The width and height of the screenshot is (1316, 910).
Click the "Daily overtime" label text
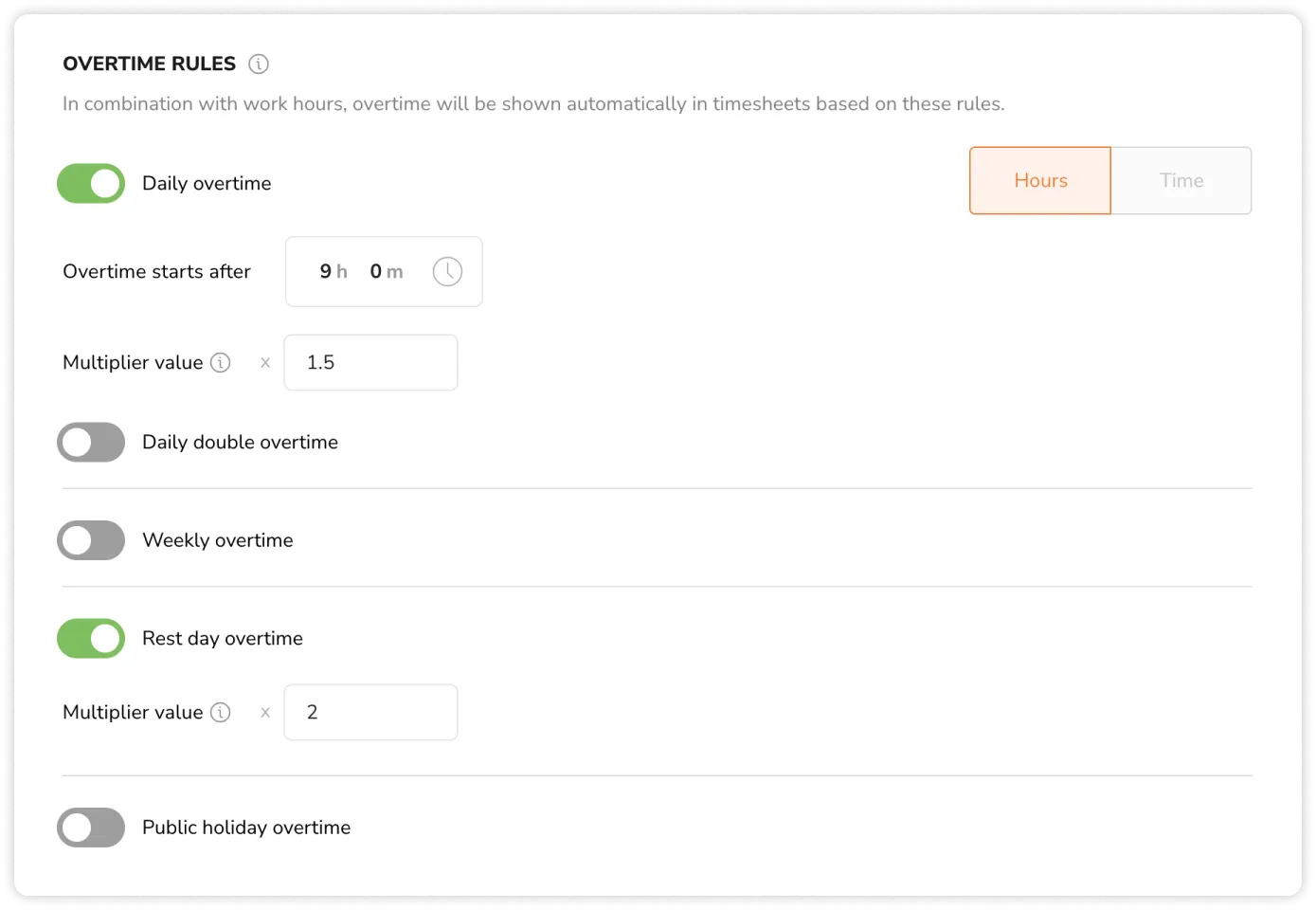point(207,184)
